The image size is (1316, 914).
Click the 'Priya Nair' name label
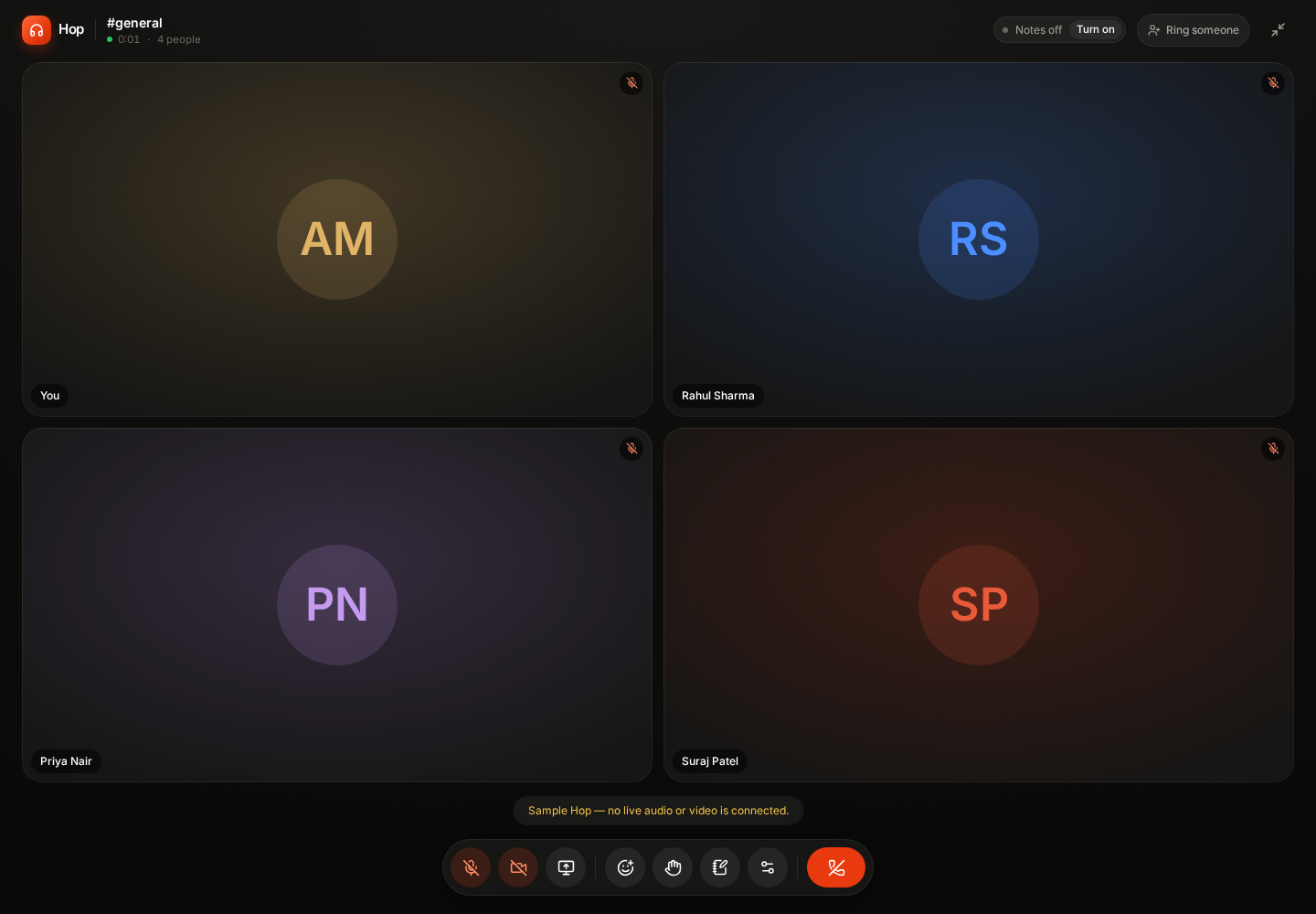pos(66,761)
